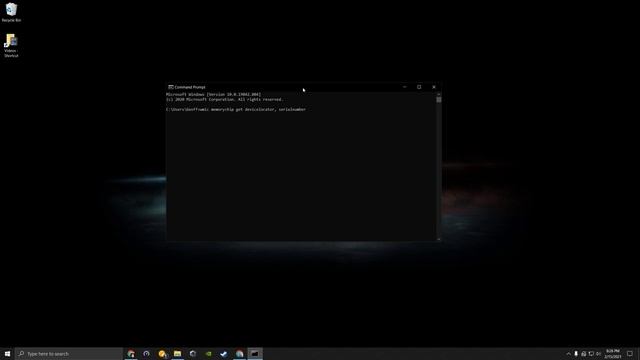Select the Videos Shortcut desktop icon
The image size is (640, 360).
point(11,45)
